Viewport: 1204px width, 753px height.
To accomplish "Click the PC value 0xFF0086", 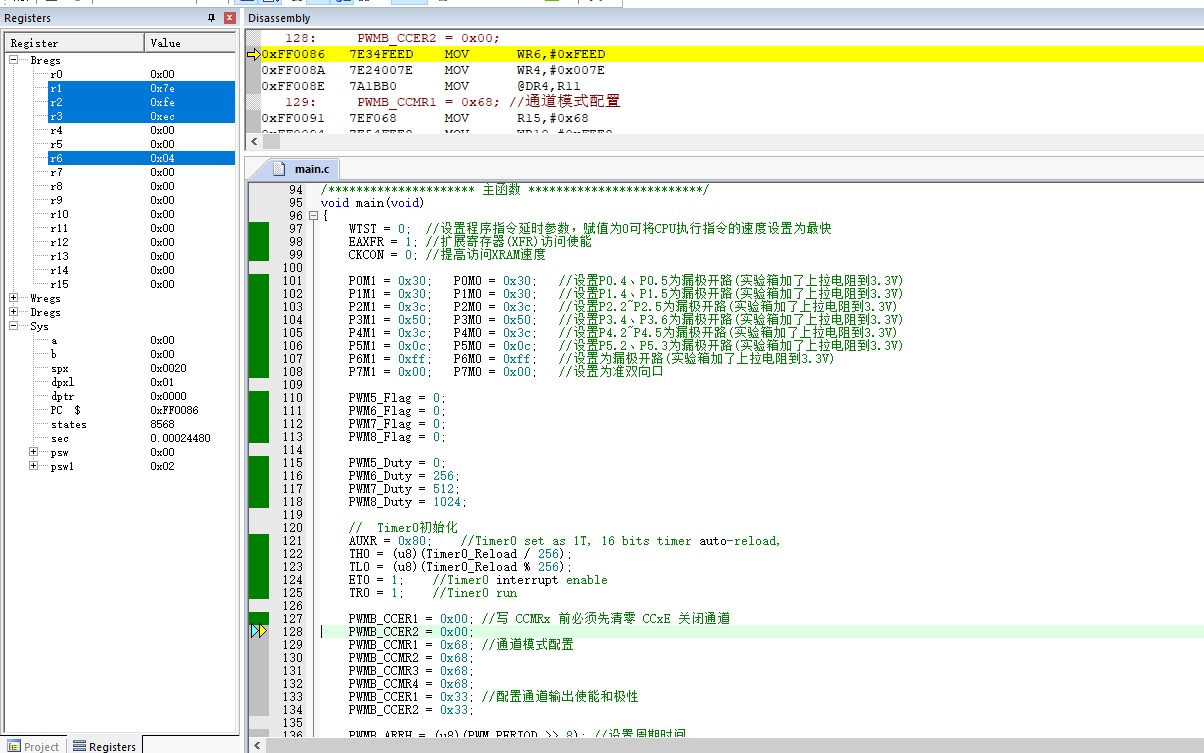I will (175, 410).
